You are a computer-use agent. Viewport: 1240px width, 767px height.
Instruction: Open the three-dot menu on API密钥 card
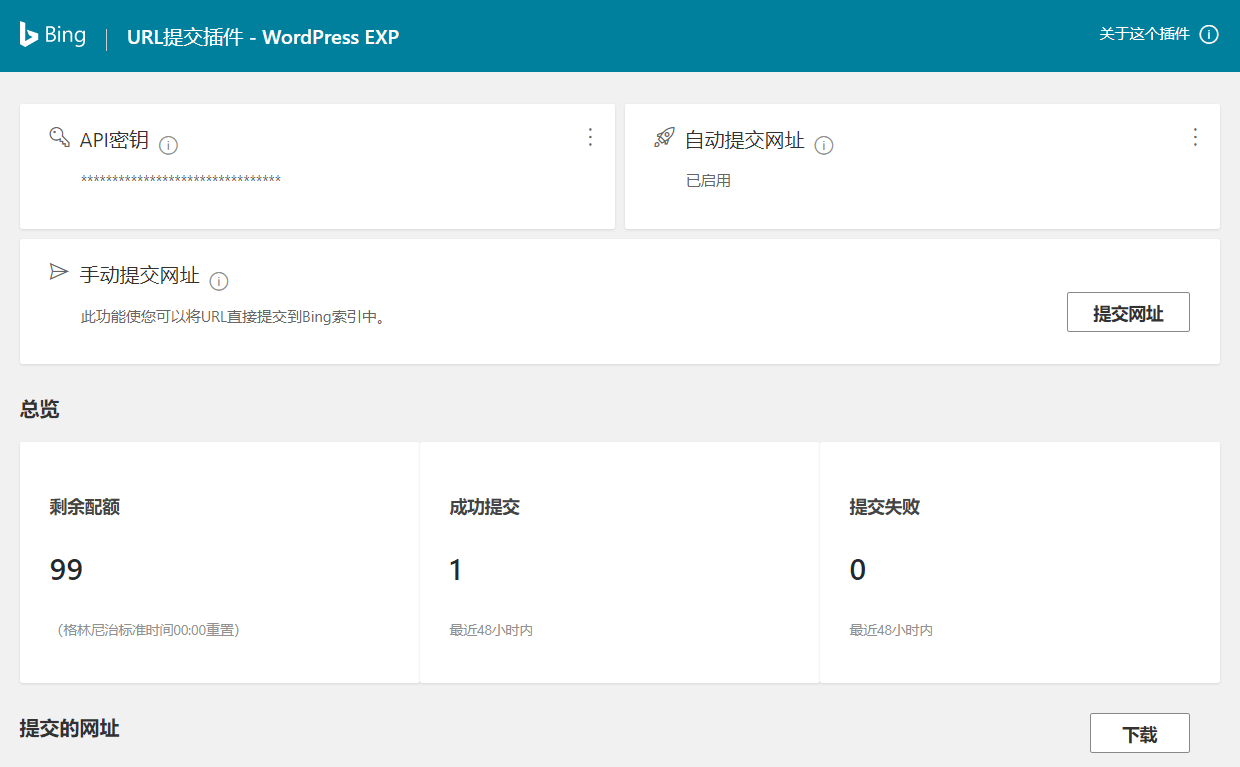point(590,137)
